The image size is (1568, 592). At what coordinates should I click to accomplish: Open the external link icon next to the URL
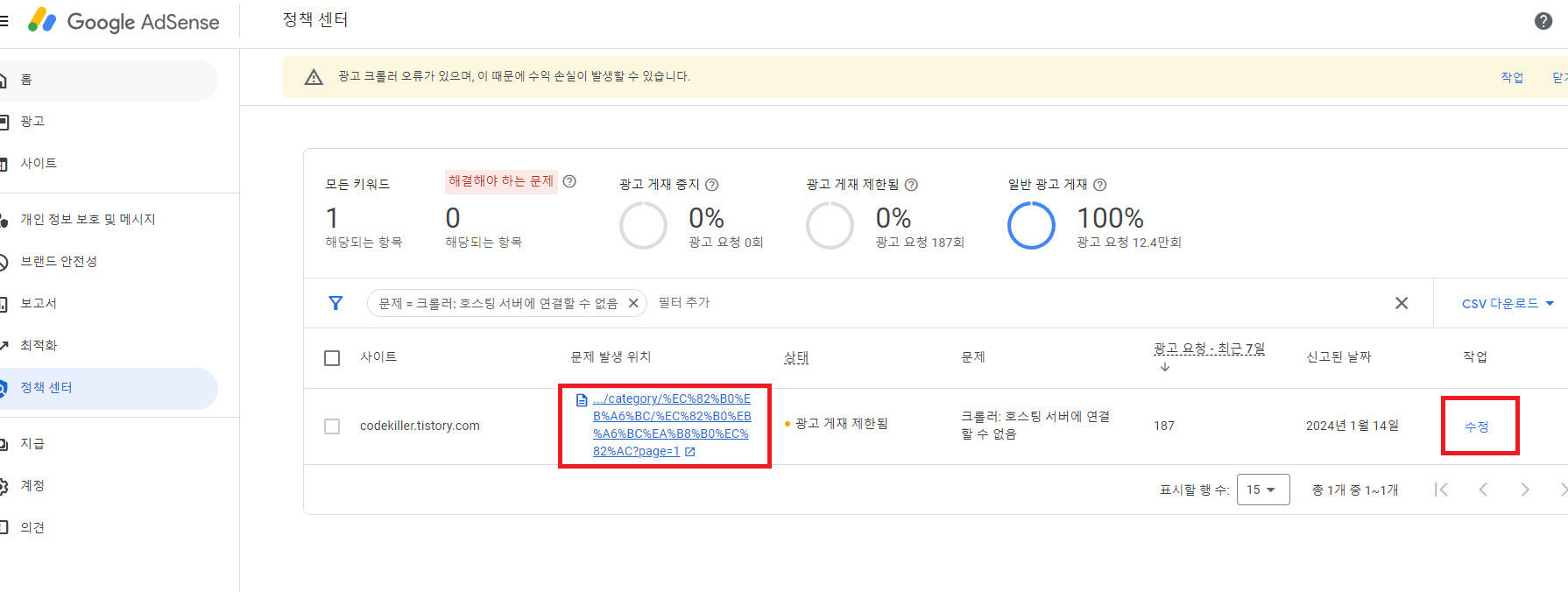tap(691, 451)
